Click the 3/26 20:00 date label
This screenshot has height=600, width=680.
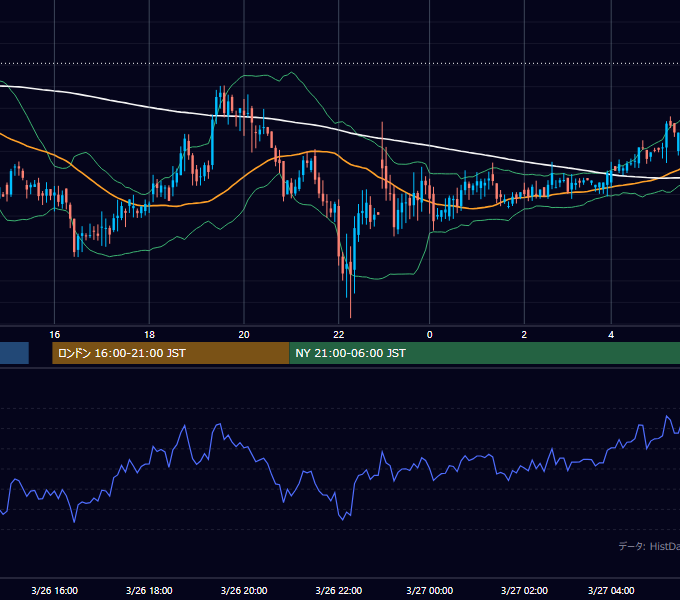(x=244, y=590)
